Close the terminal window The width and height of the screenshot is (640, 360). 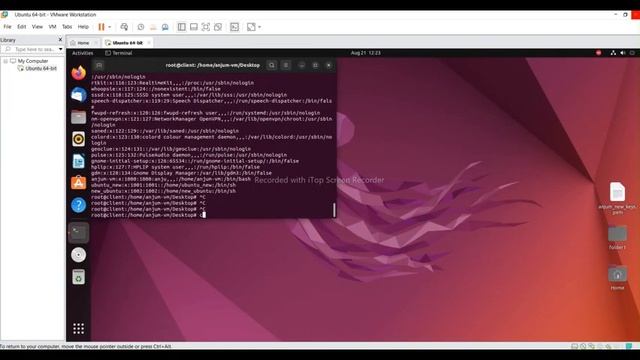[x=329, y=65]
